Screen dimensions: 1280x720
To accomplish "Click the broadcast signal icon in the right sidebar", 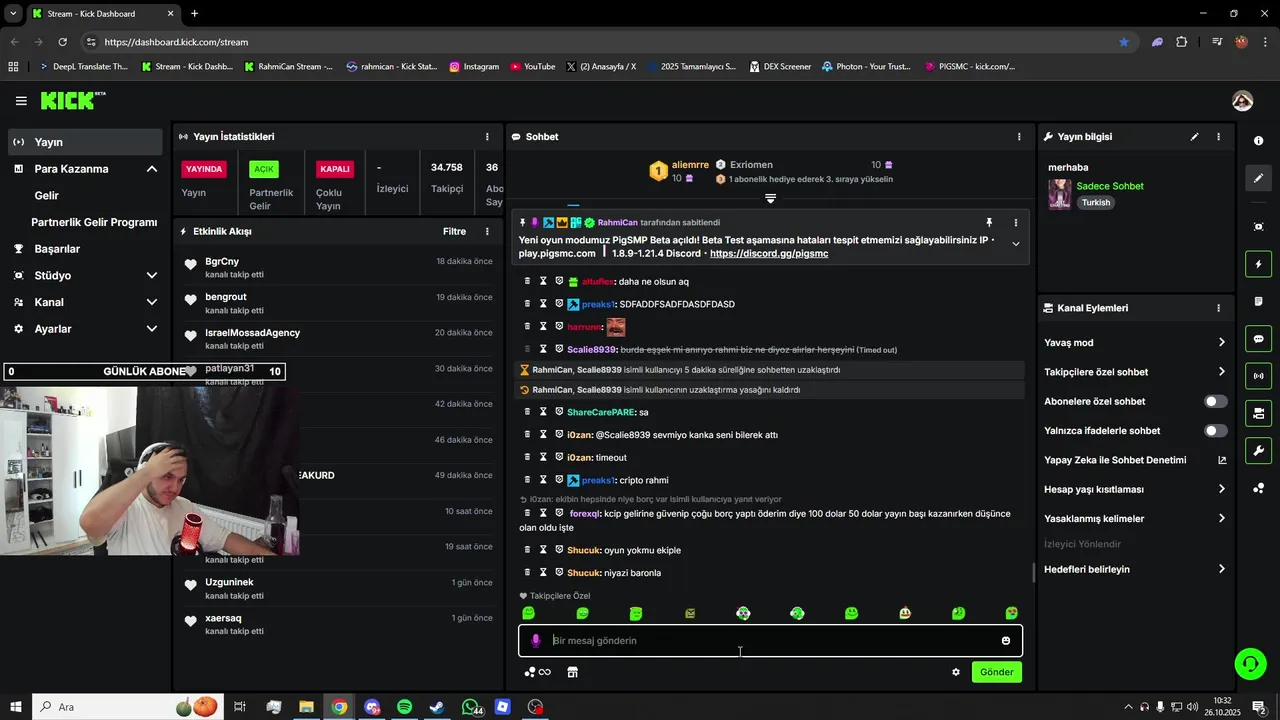I will 1258,376.
